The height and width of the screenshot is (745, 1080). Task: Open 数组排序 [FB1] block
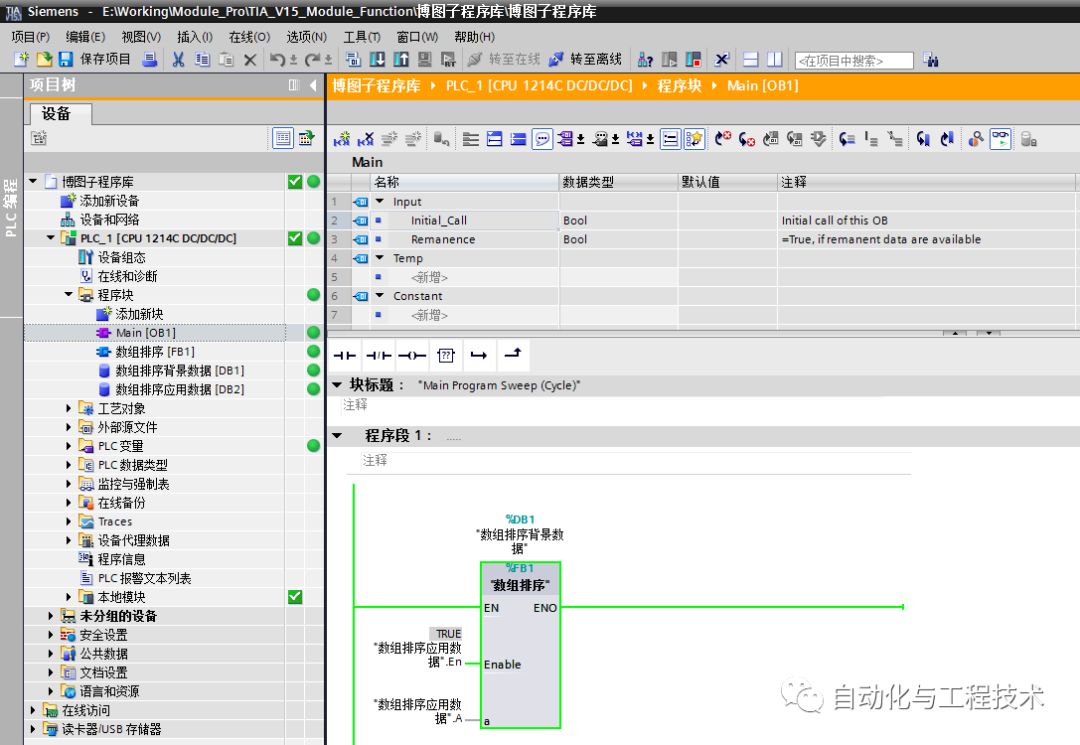(155, 352)
